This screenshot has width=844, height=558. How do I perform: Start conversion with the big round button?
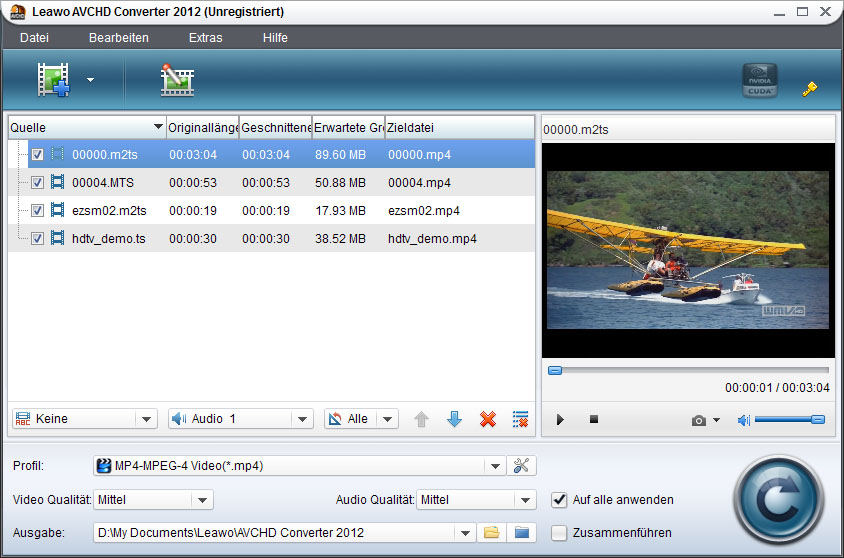point(779,500)
